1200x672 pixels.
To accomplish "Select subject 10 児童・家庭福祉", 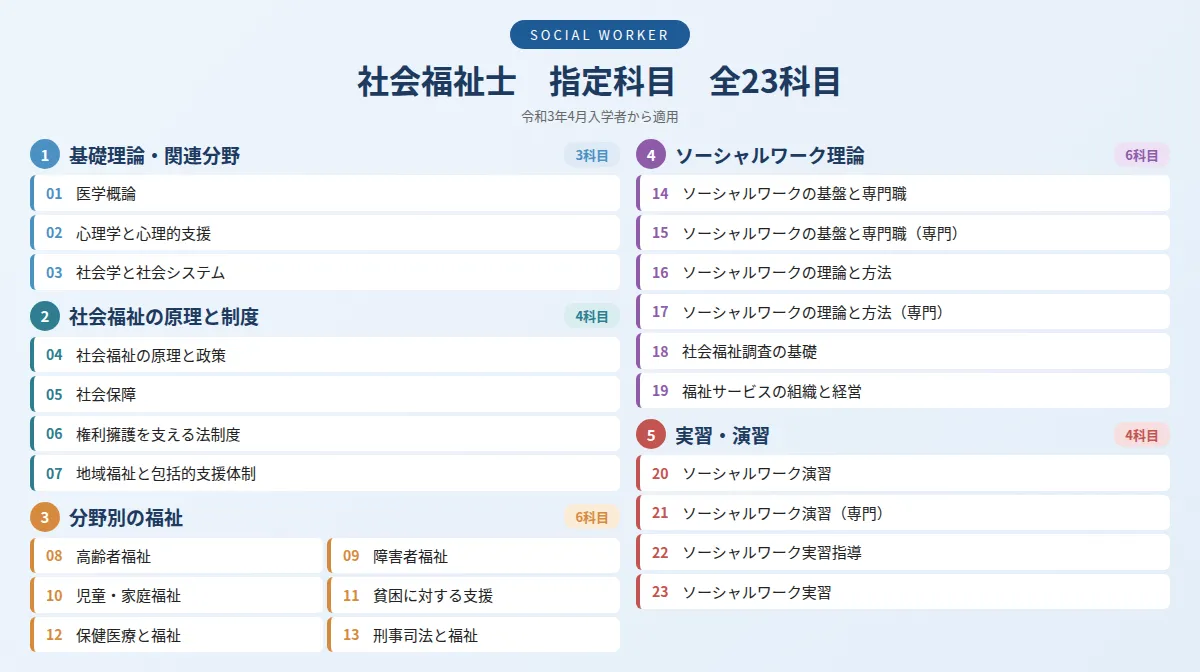I will point(176,595).
